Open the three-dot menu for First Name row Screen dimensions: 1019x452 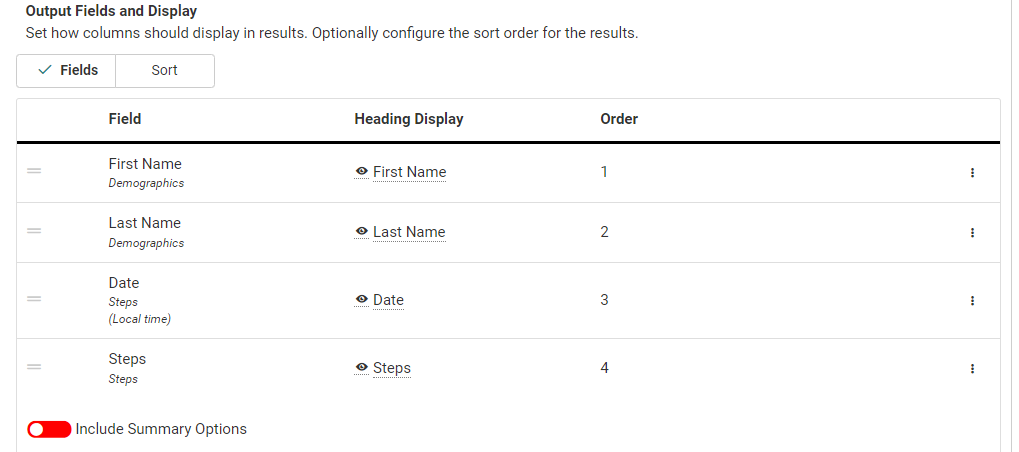click(972, 173)
